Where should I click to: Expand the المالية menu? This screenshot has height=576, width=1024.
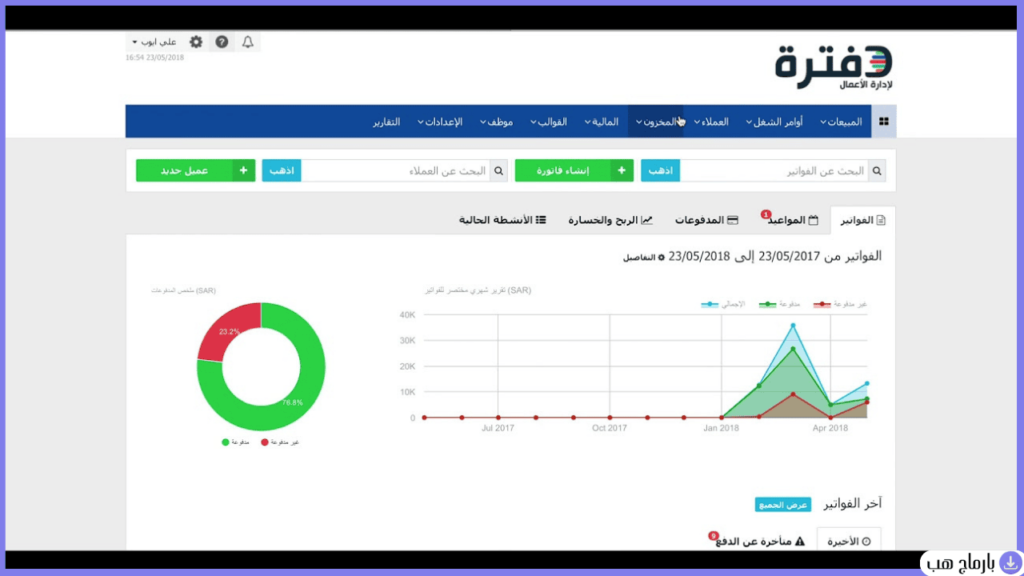(601, 121)
